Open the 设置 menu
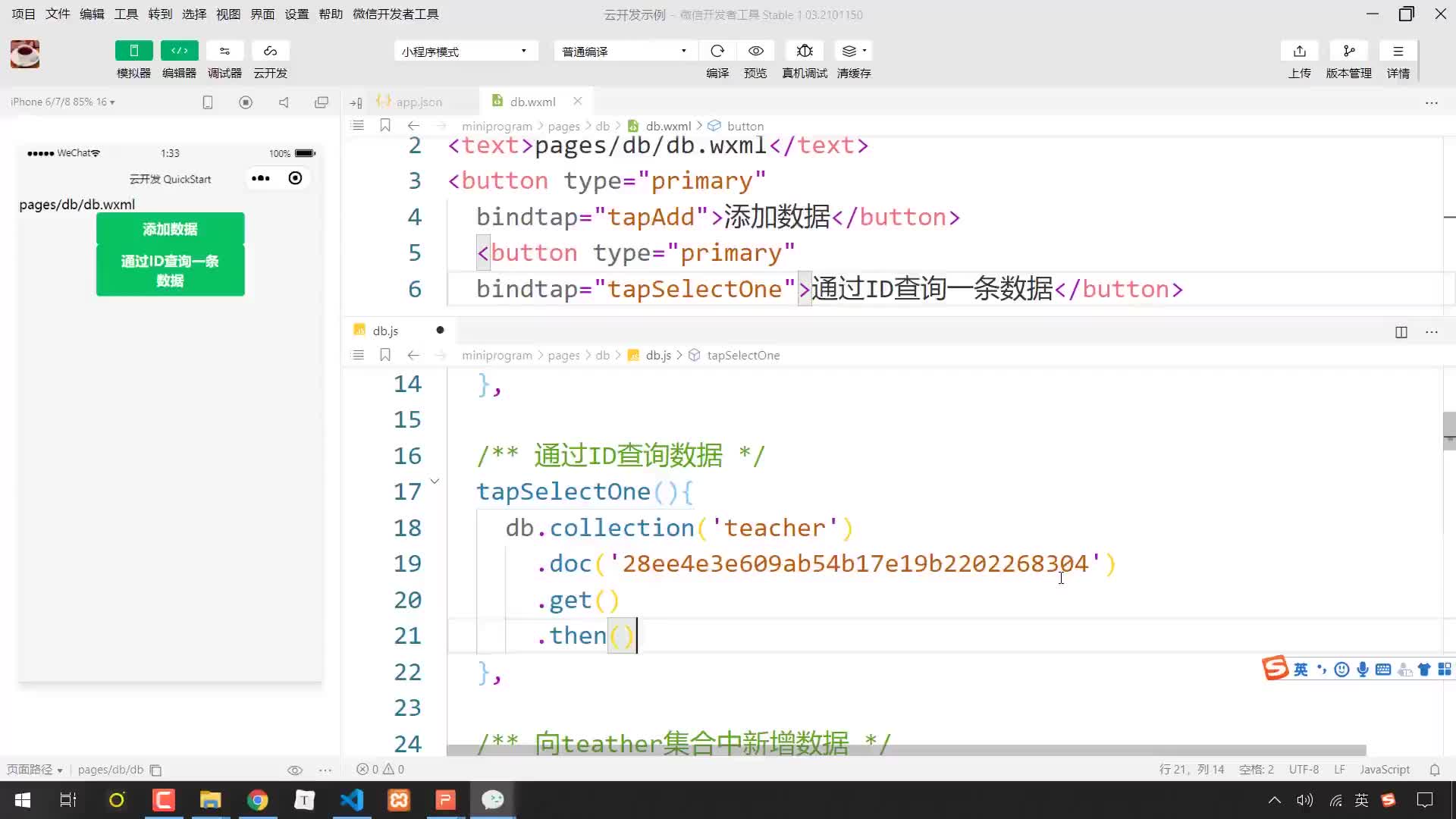The width and height of the screenshot is (1456, 819). (x=297, y=14)
